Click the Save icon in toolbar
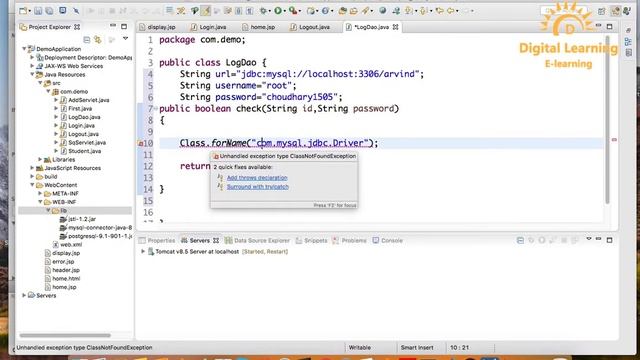640x360 pixels. click(x=38, y=11)
